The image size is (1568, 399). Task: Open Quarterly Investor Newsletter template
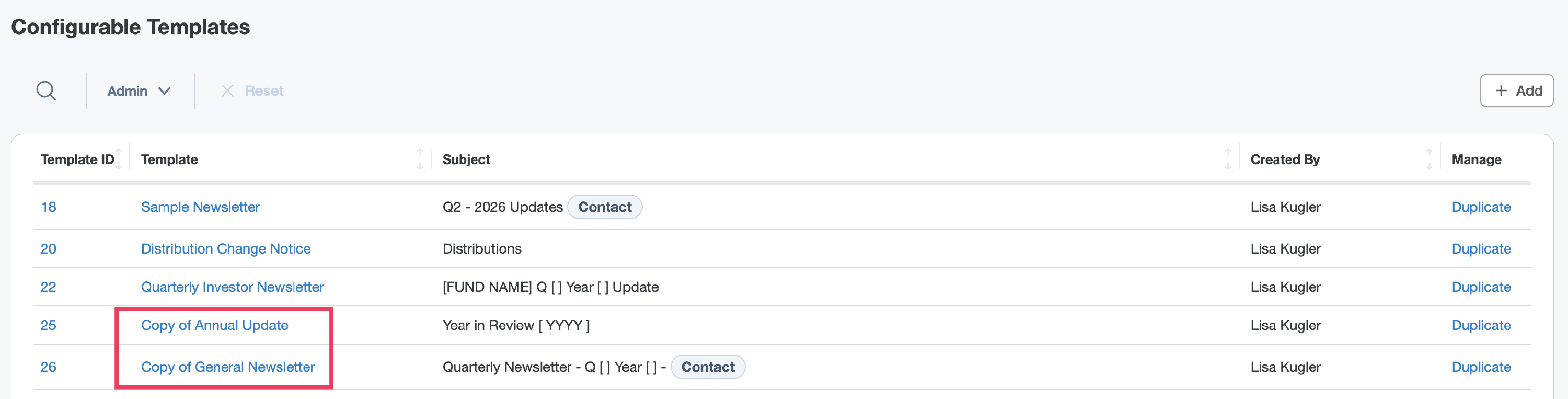(233, 287)
